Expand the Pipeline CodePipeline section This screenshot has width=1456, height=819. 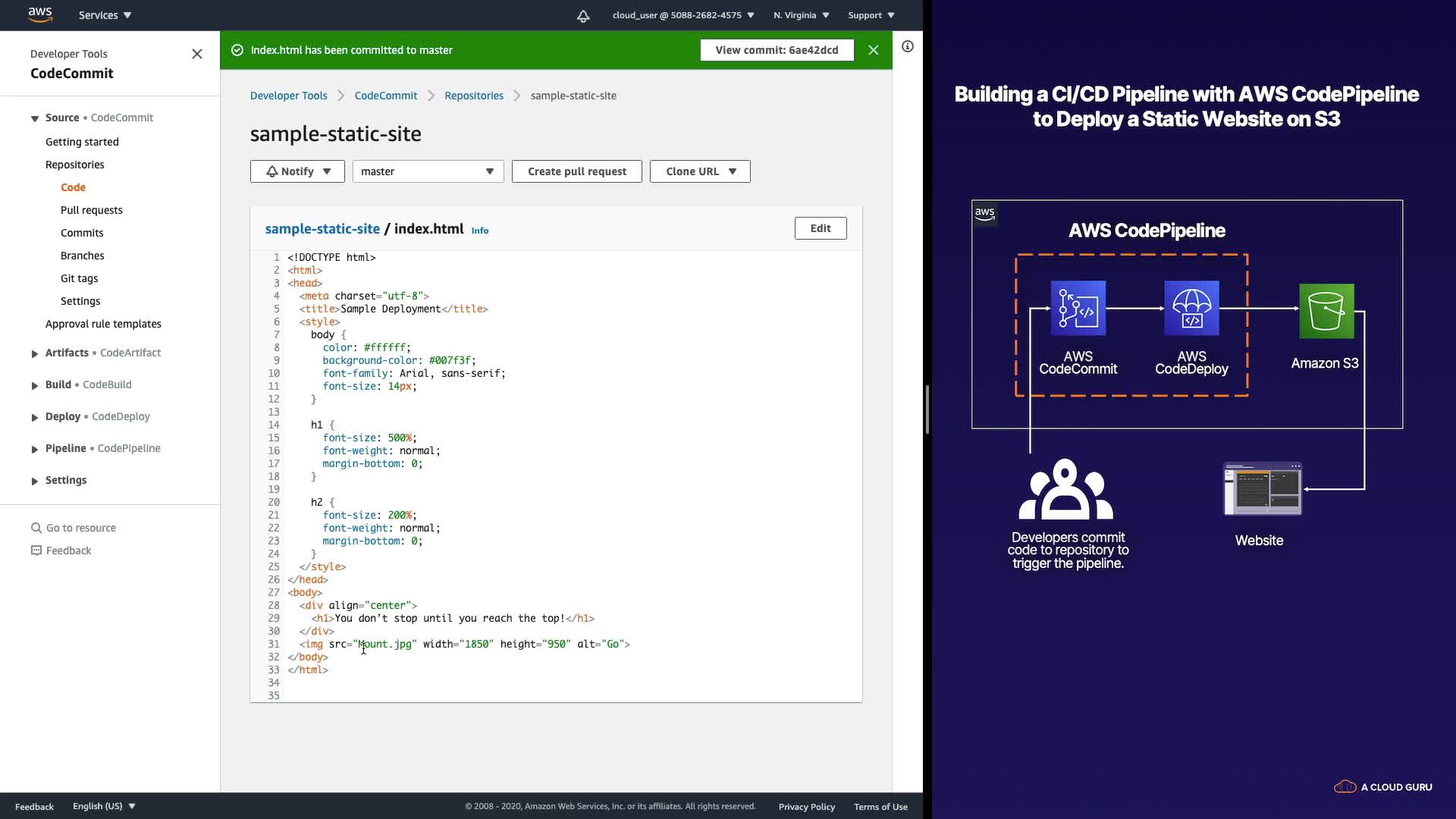(34, 449)
